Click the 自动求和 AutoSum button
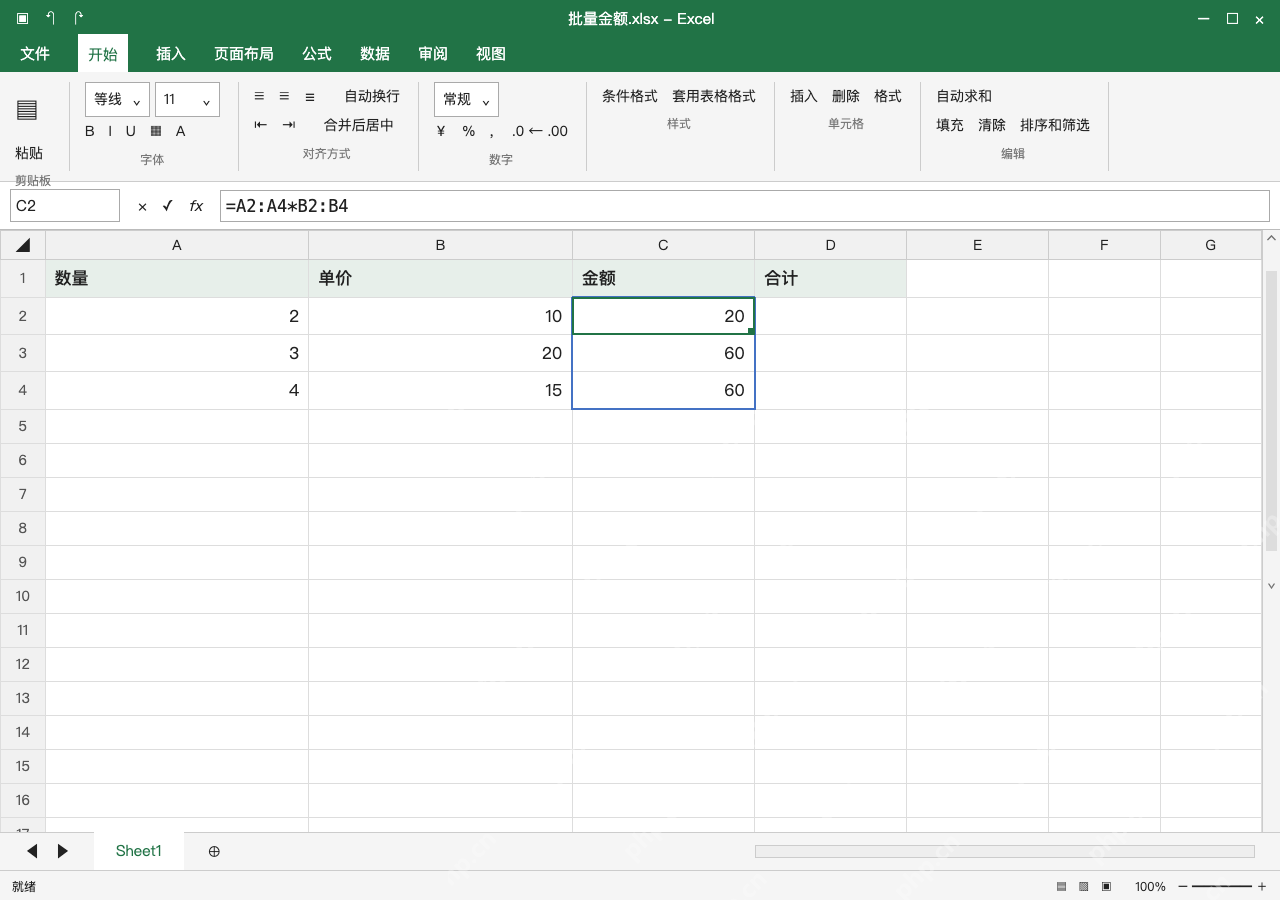This screenshot has height=900, width=1280. 964,96
